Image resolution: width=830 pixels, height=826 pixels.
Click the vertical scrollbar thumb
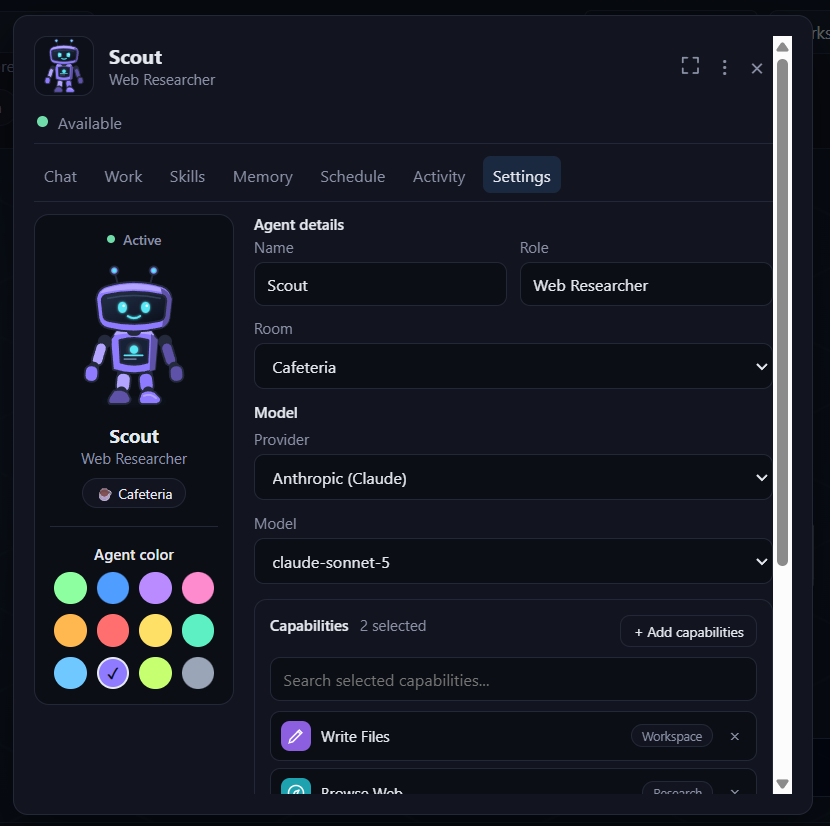pos(782,312)
